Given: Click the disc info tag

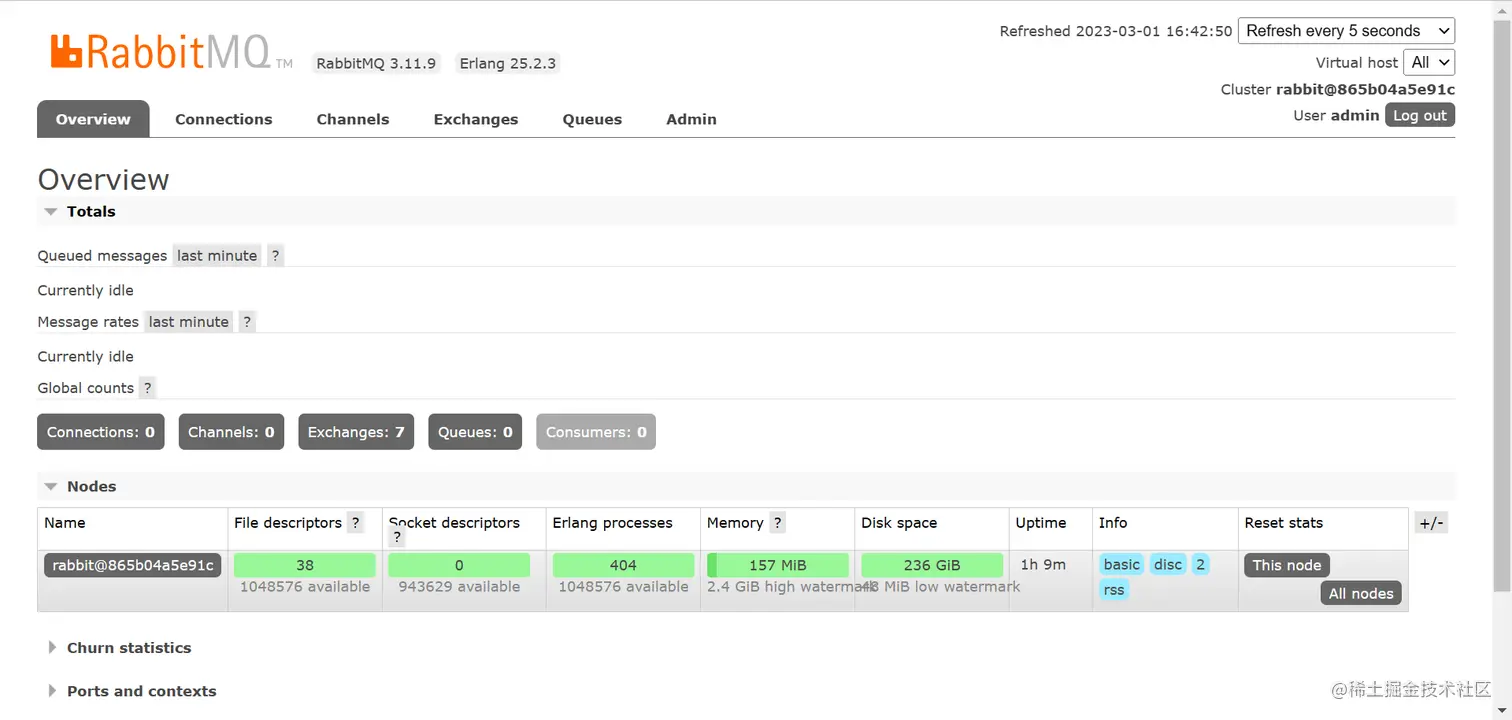Looking at the screenshot, I should [1168, 565].
